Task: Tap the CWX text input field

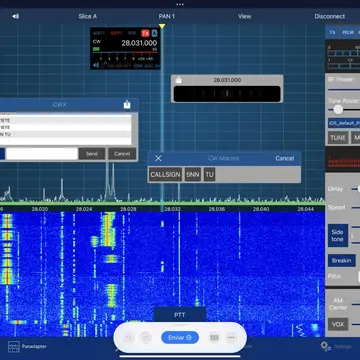Action: (x=42, y=154)
